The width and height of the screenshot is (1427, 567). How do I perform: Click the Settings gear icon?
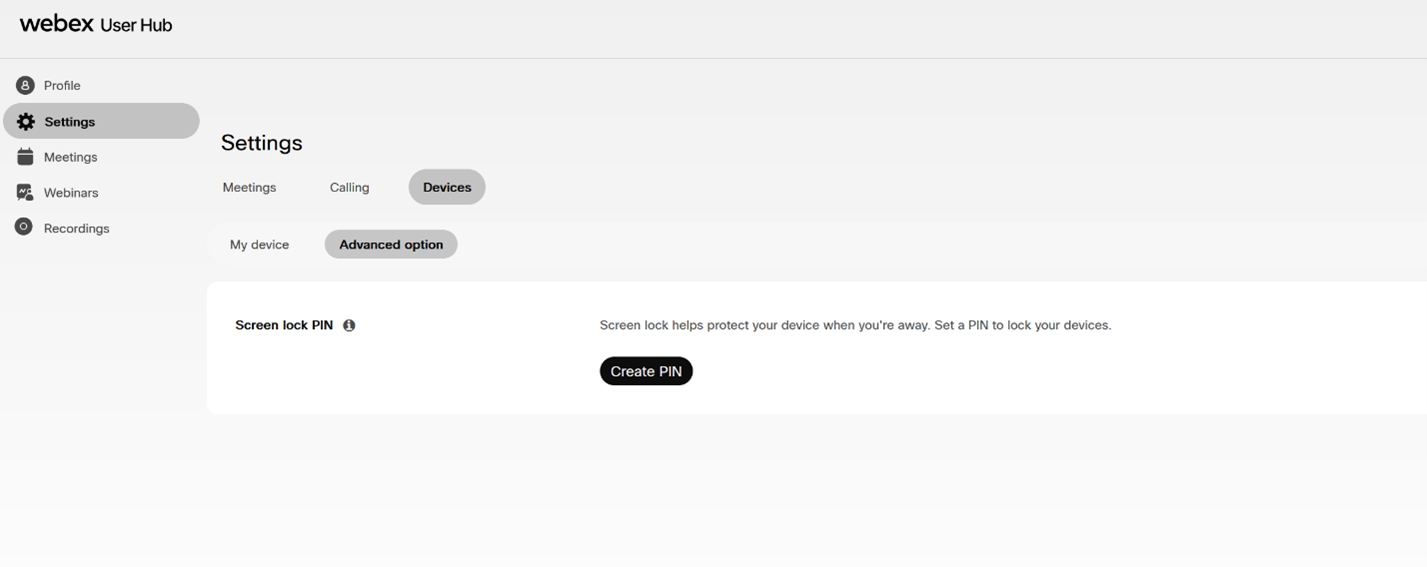coord(25,121)
